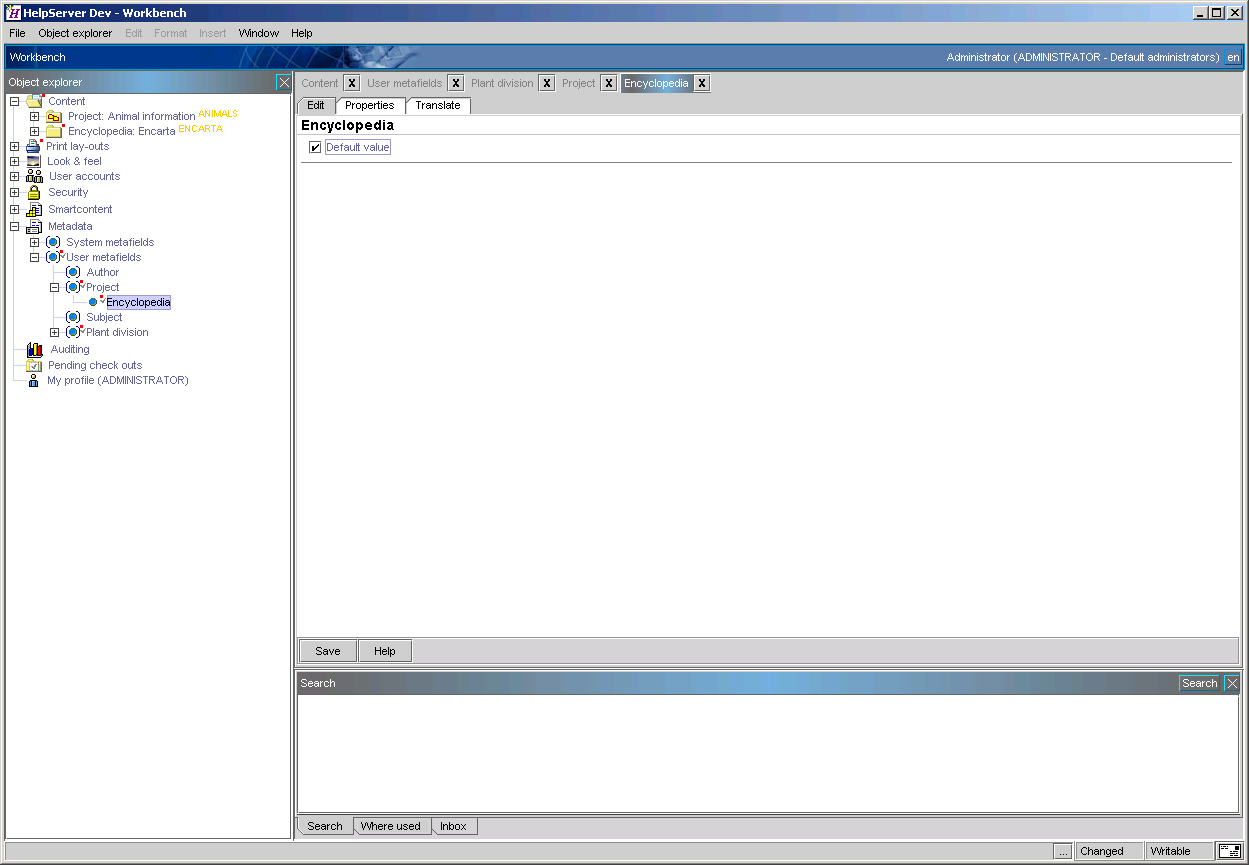Click the Subject metafield icon
Screen dimensions: 1249x865
73,317
